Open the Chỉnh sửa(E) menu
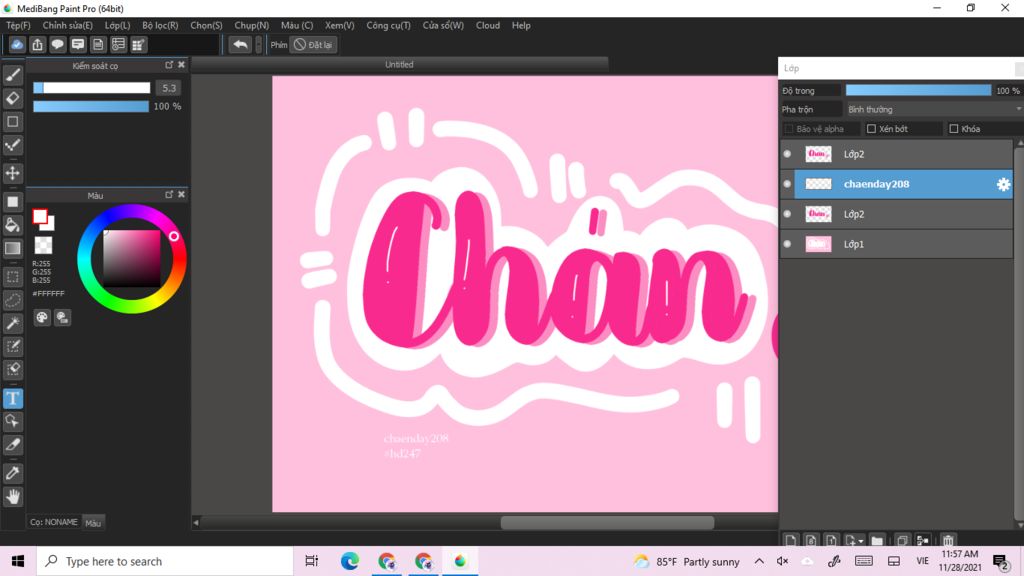Image resolution: width=1024 pixels, height=576 pixels. [67, 25]
